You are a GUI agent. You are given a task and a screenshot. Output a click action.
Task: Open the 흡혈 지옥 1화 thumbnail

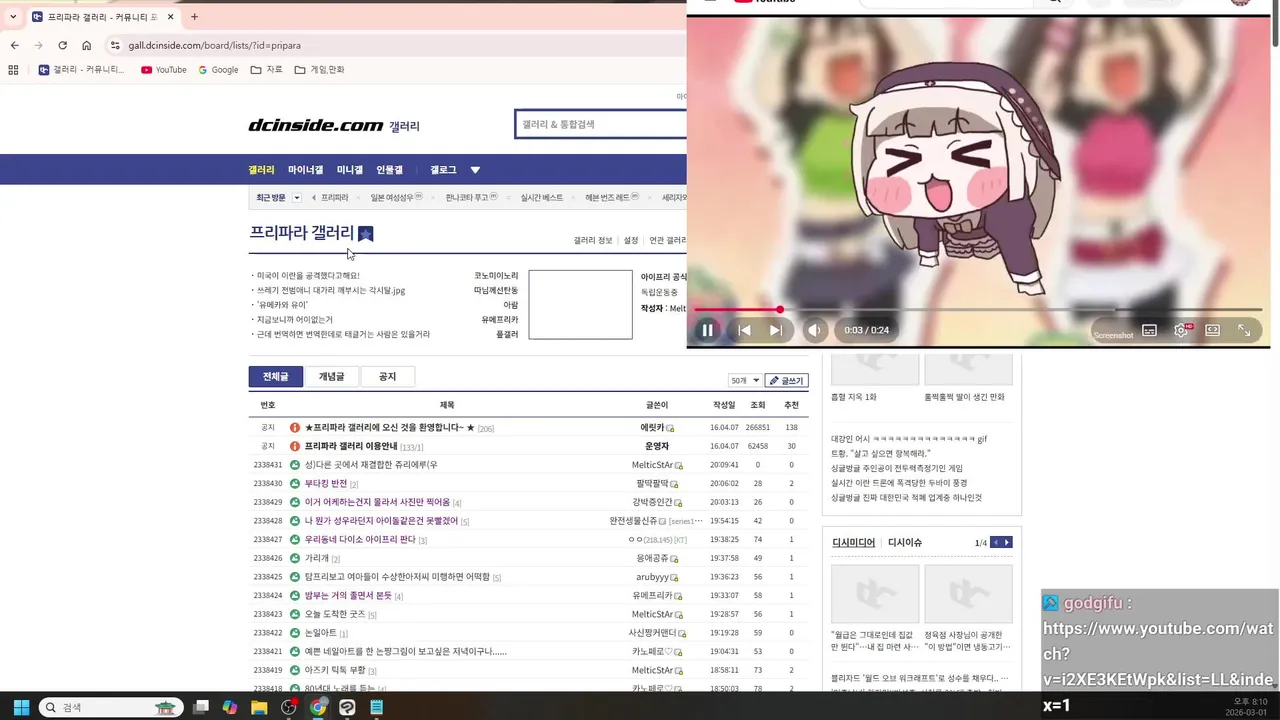click(x=875, y=369)
